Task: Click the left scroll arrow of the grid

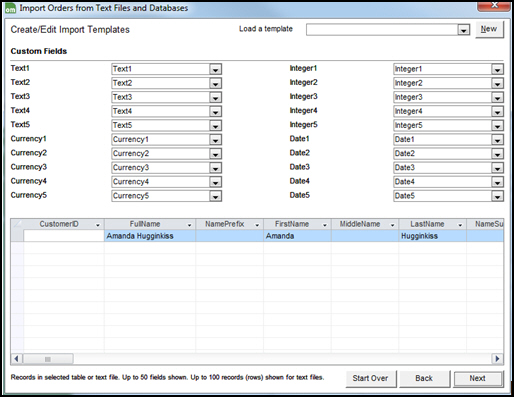Action: point(16,359)
